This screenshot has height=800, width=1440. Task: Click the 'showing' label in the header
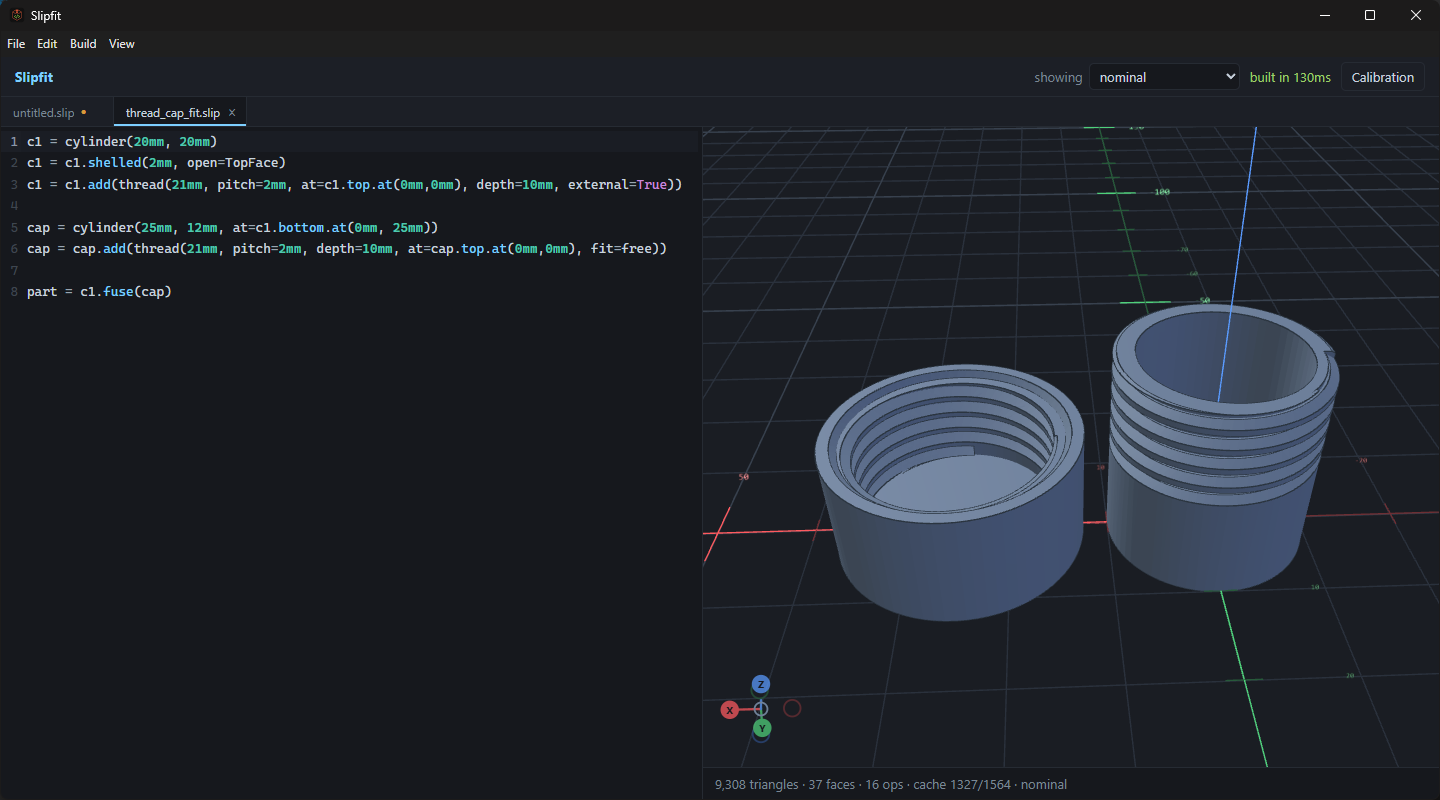pyautogui.click(x=1058, y=77)
